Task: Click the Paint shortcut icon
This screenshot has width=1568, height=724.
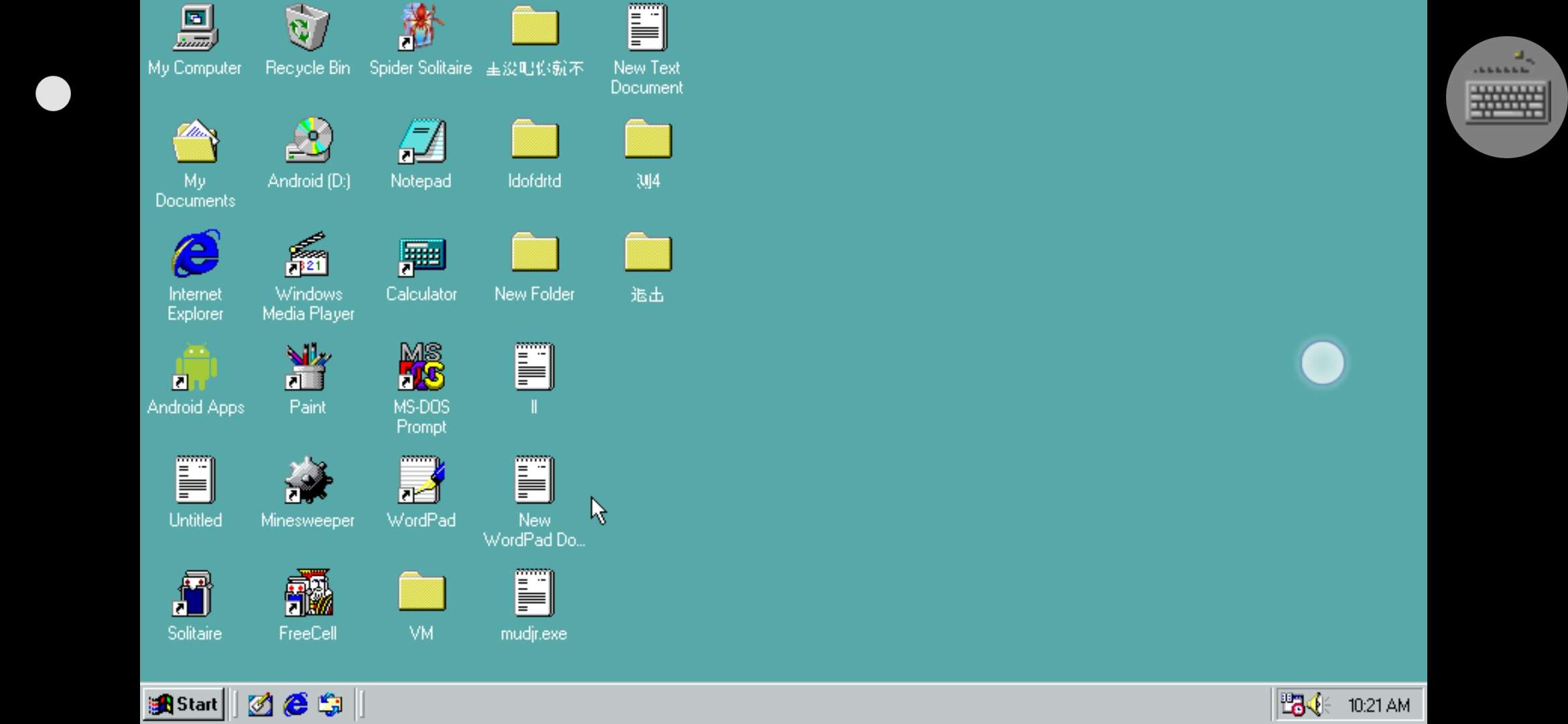Action: click(x=308, y=367)
